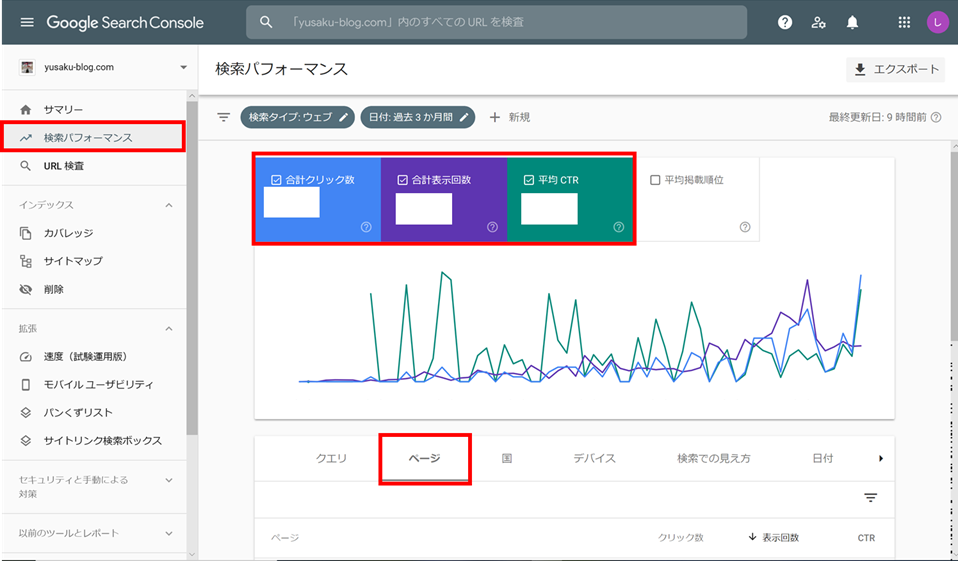Click the layers icon for サイトリンク検索ボックス
Viewport: 958px width, 561px height.
click(26, 441)
